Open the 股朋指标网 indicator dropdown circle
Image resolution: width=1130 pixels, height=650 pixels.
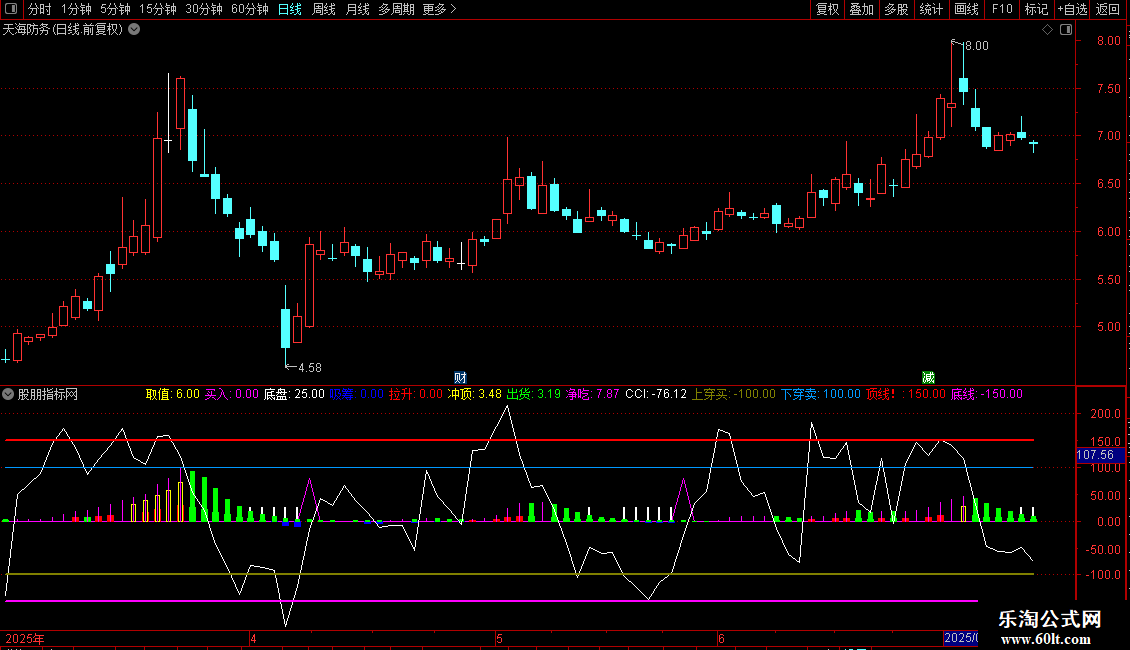(8, 394)
